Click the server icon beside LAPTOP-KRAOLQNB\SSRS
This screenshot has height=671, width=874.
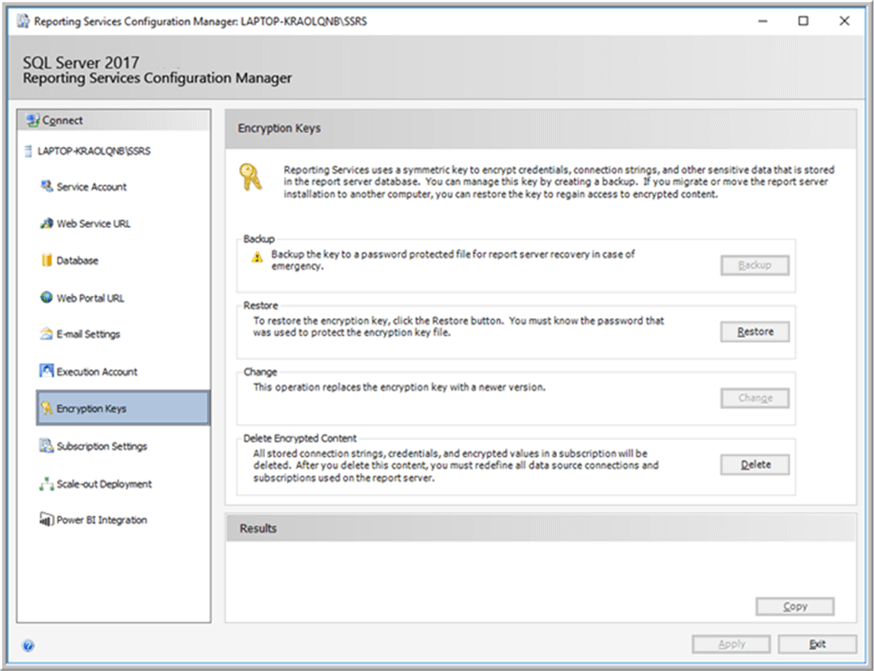coord(28,151)
